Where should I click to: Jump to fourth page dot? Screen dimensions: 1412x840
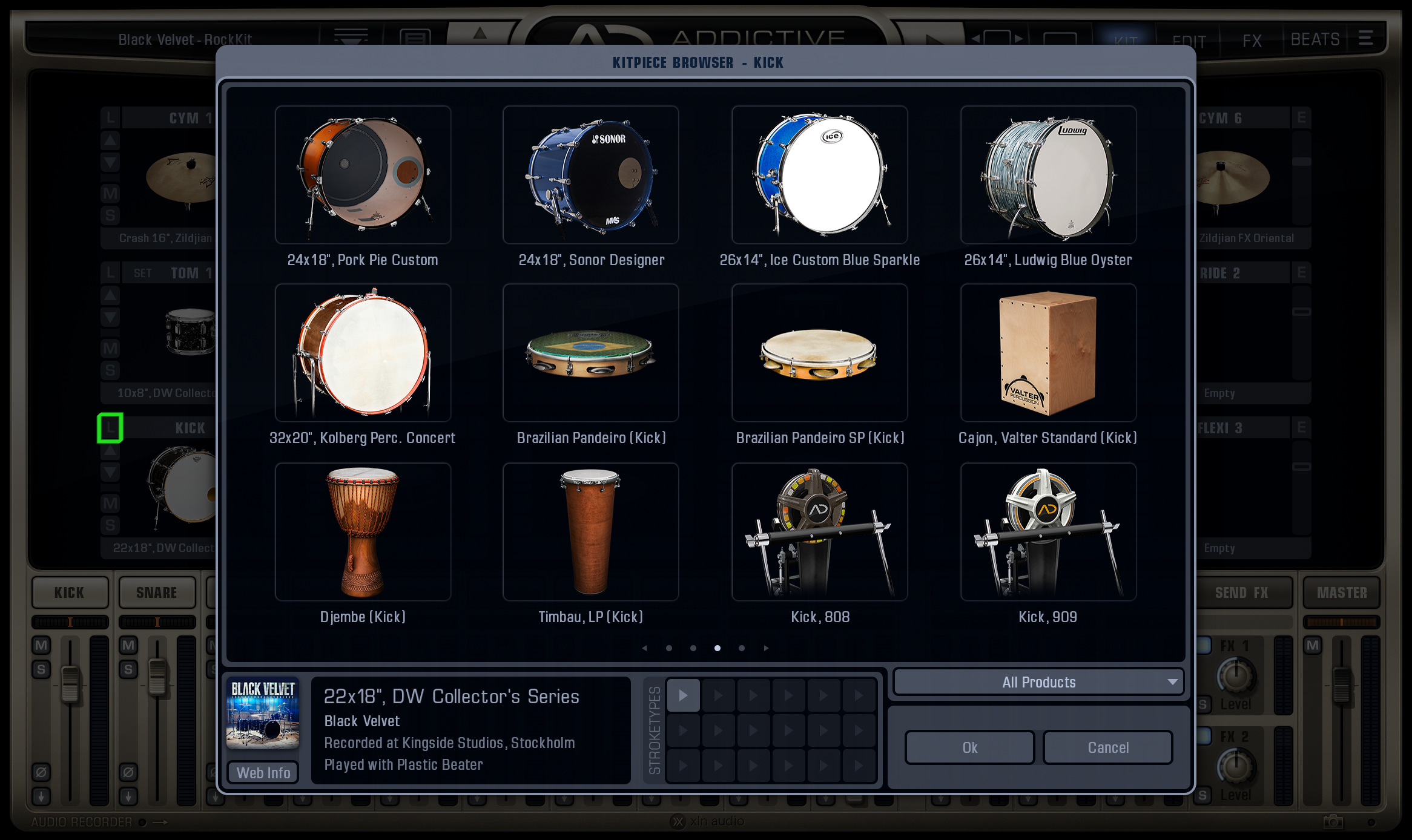(742, 648)
